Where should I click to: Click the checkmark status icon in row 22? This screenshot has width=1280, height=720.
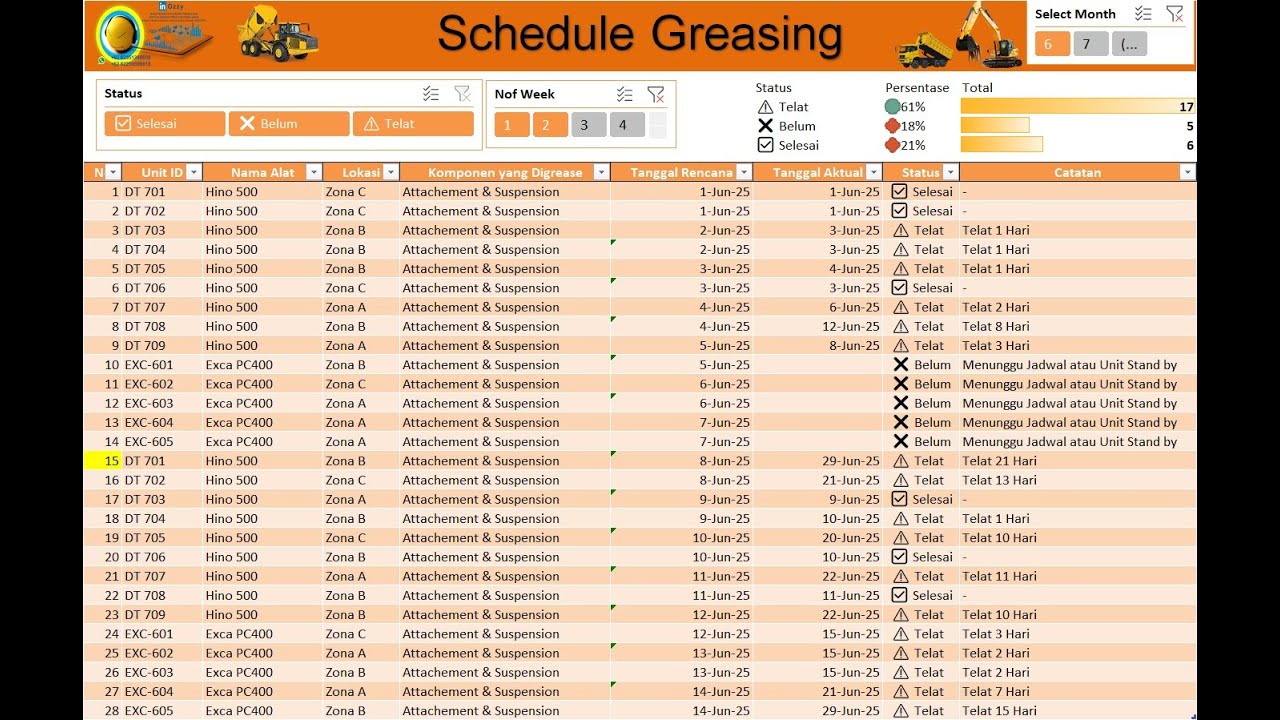click(x=899, y=595)
